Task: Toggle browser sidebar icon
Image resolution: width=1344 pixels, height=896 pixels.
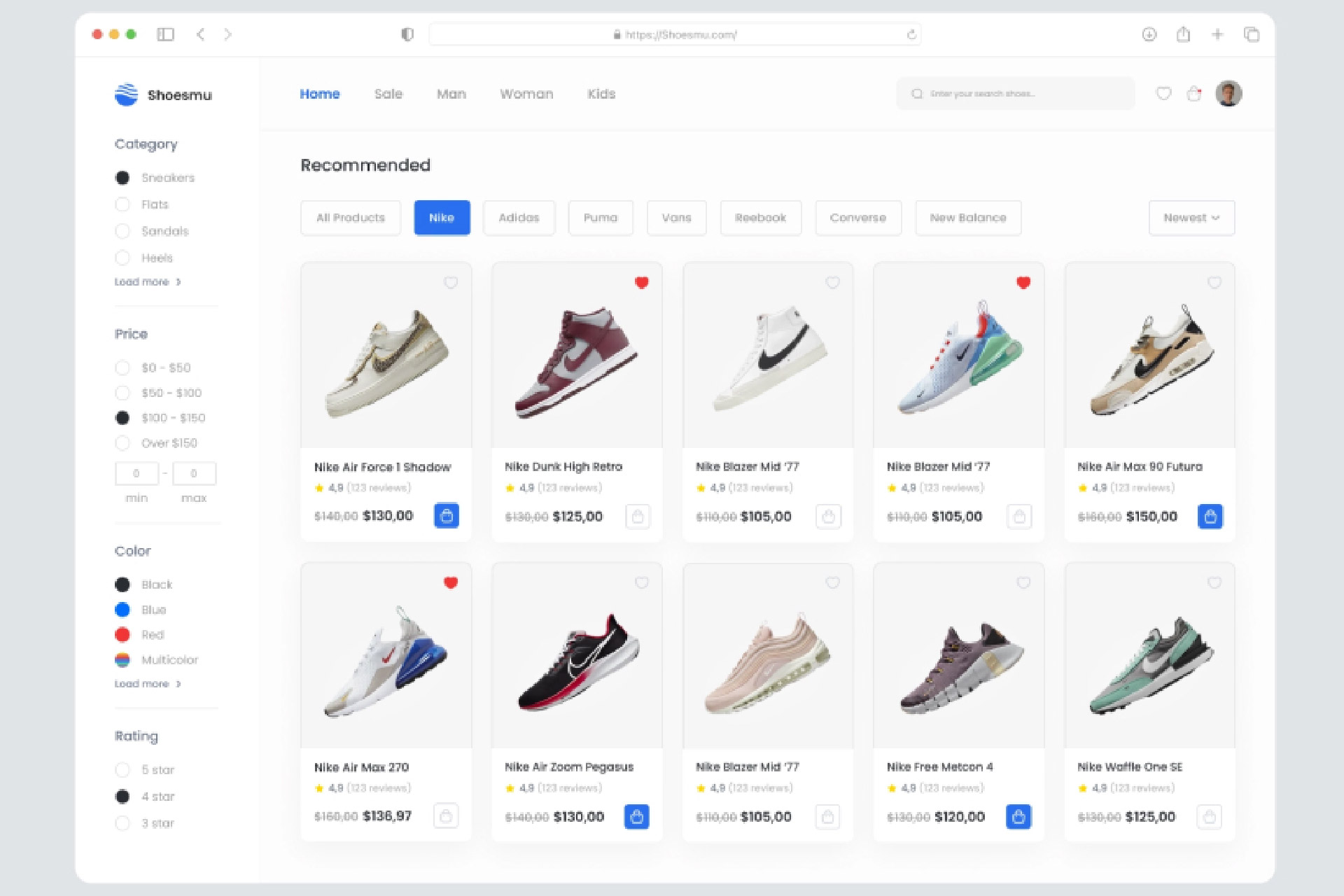Action: 165,34
